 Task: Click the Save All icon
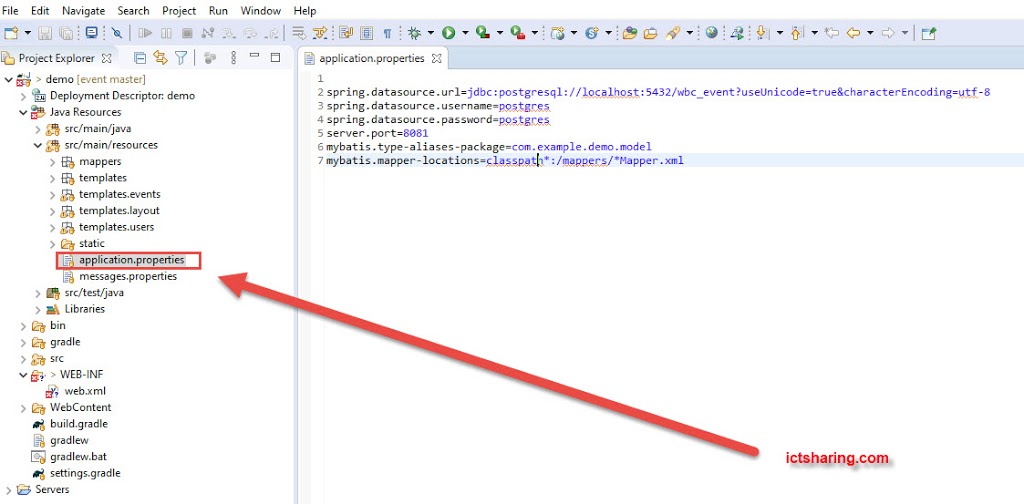click(66, 33)
